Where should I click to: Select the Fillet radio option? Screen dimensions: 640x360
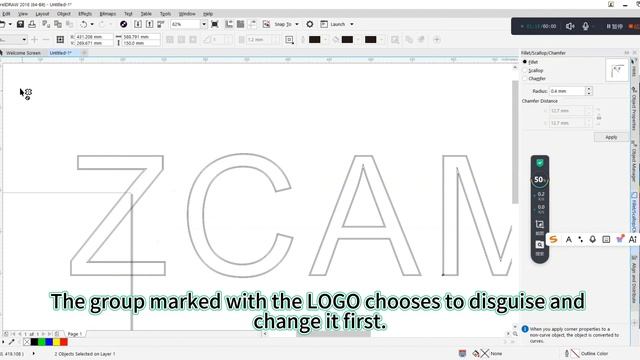(x=525, y=62)
